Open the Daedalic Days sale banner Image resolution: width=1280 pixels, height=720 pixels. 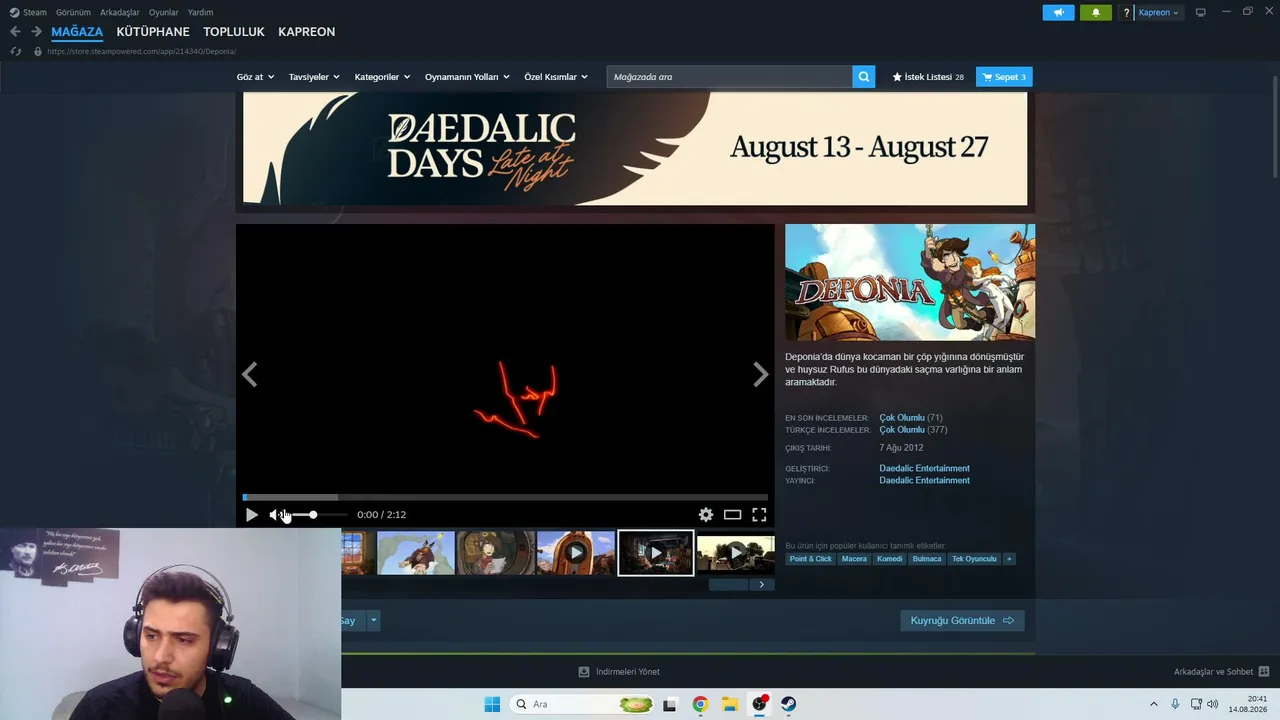click(635, 149)
